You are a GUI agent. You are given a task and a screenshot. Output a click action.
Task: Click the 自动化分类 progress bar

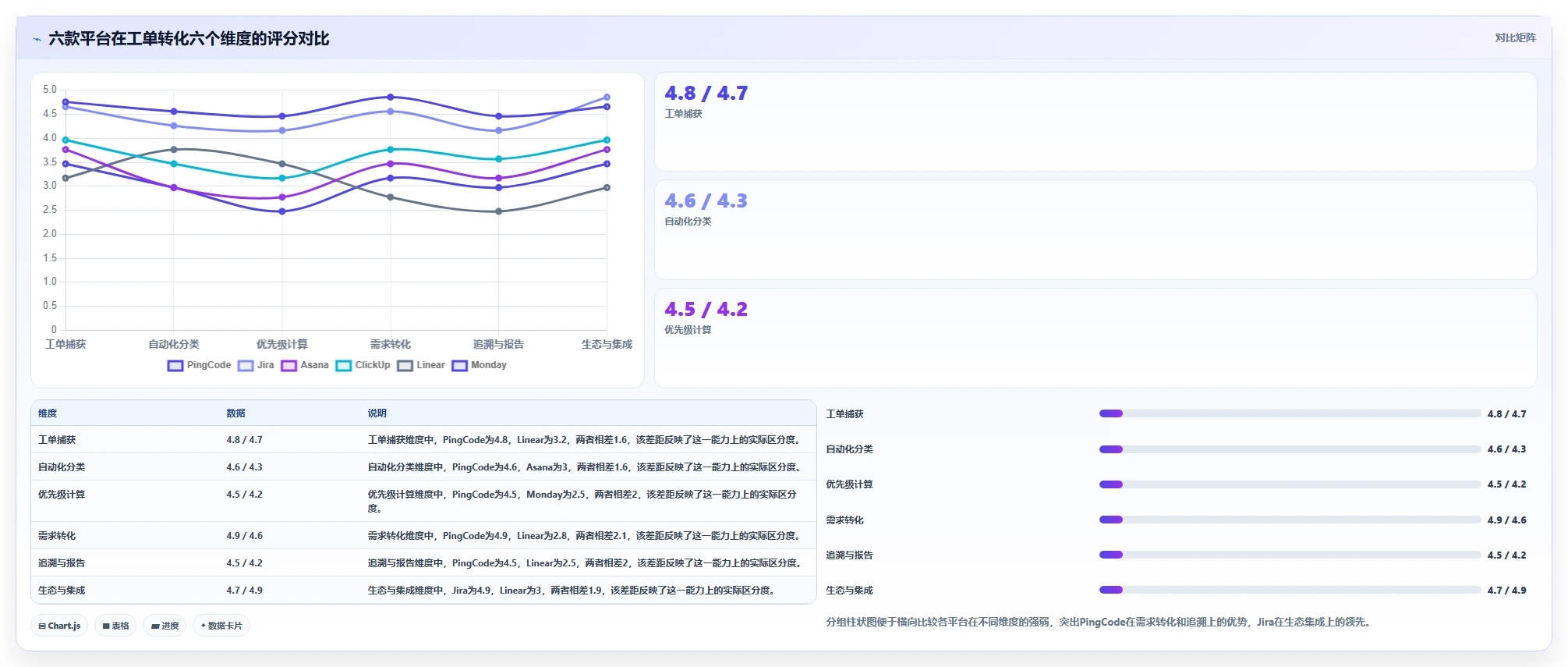click(x=1290, y=449)
